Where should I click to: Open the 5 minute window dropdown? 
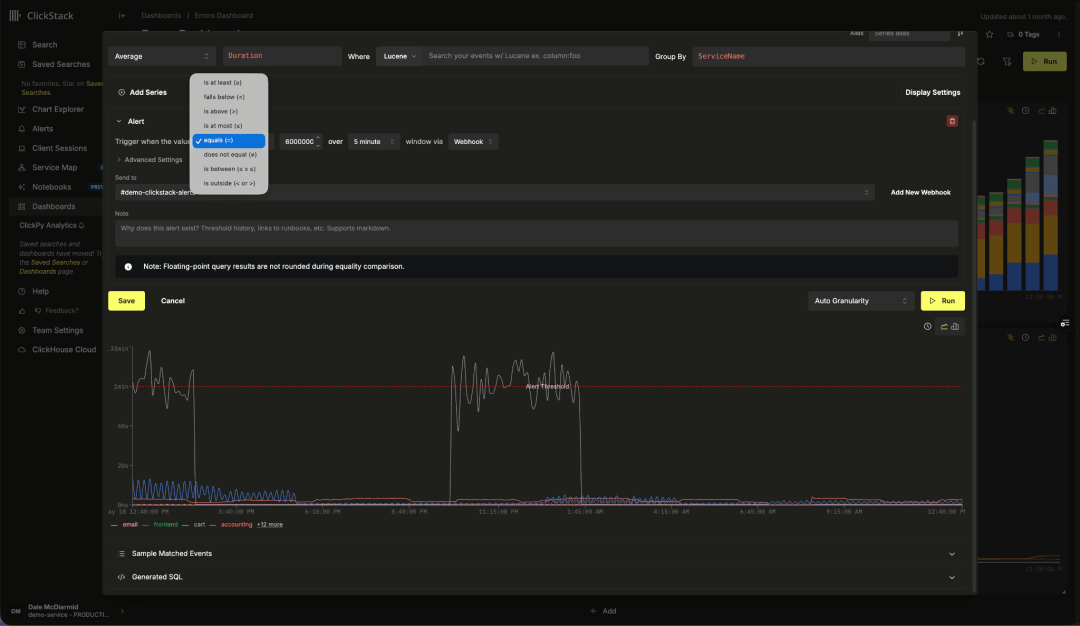[x=373, y=141]
